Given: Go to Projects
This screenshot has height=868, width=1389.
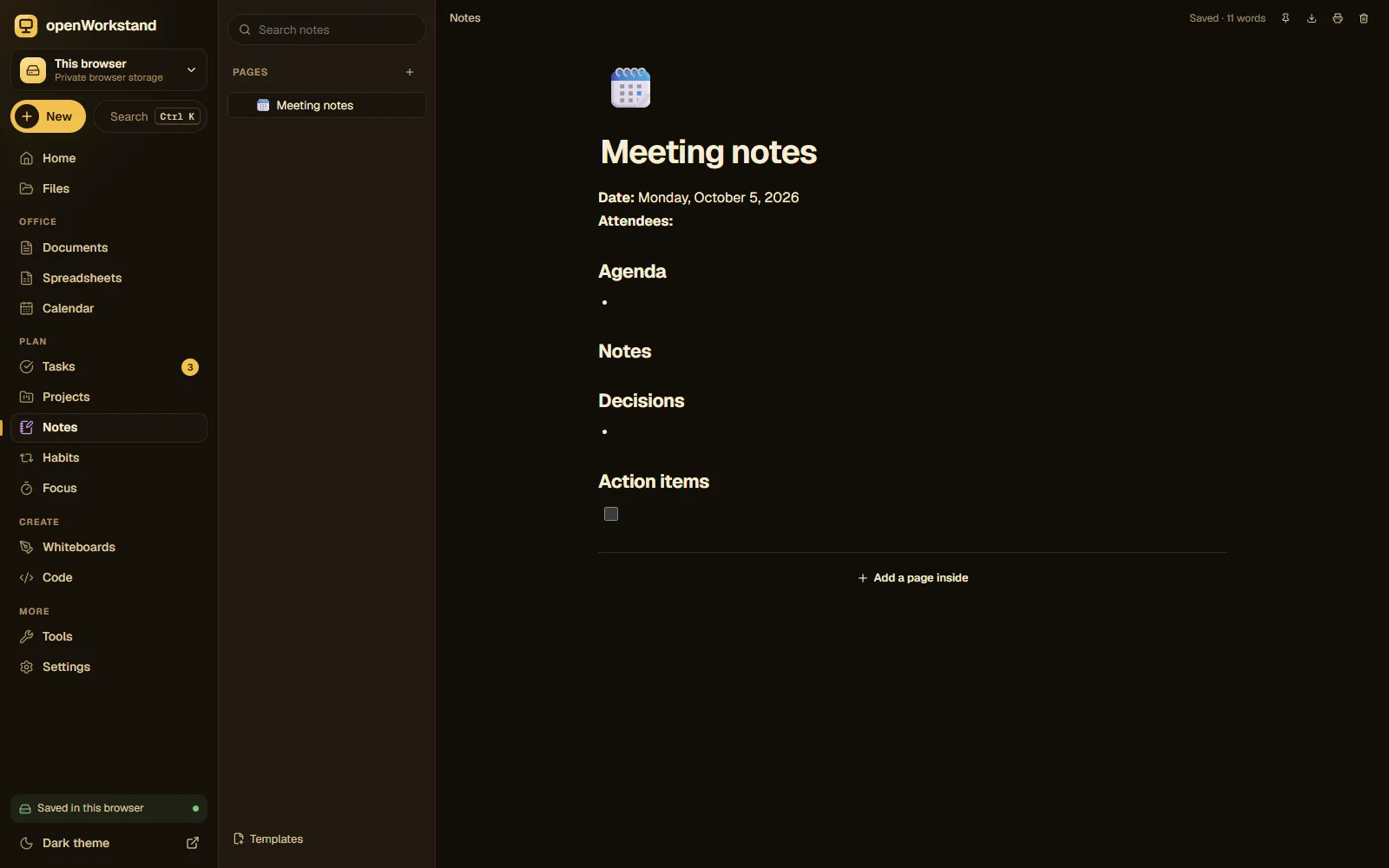Looking at the screenshot, I should [x=109, y=397].
